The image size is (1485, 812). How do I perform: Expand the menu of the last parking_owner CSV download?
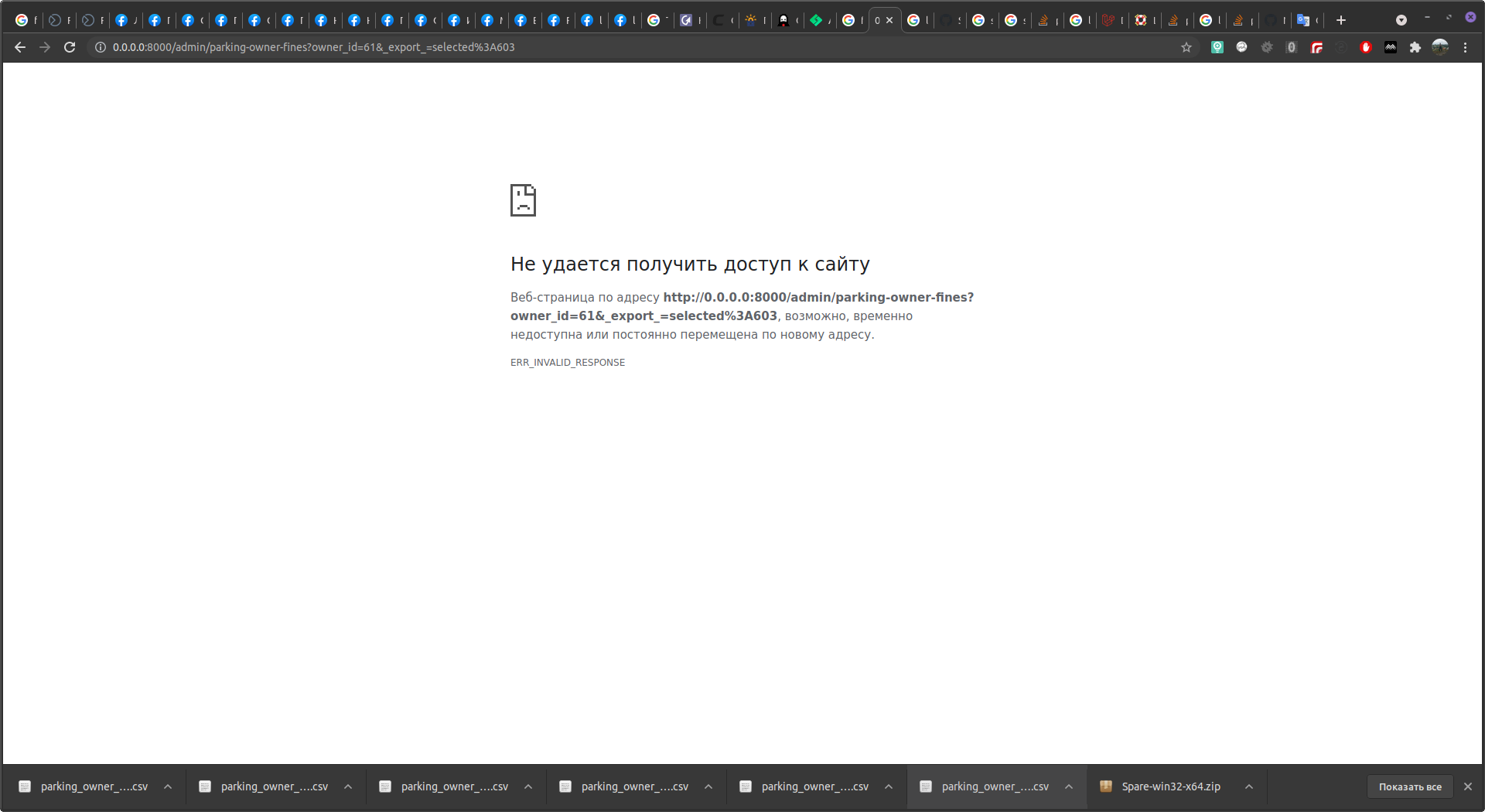point(1068,786)
